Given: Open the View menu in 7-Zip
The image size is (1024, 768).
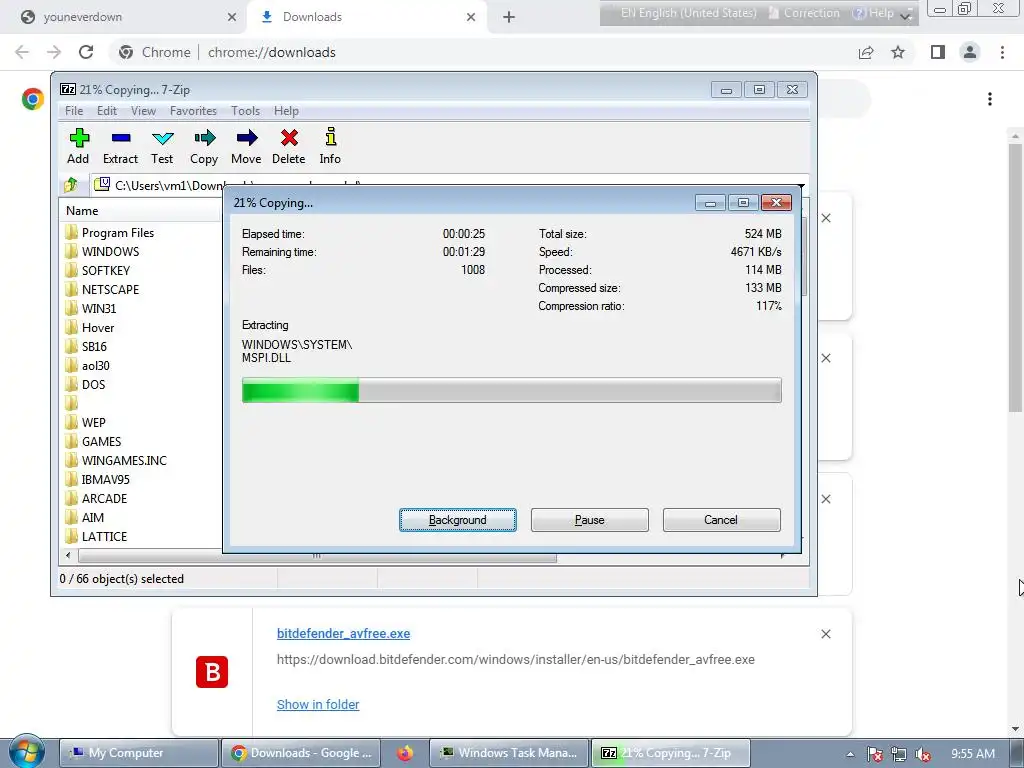Looking at the screenshot, I should [x=143, y=111].
